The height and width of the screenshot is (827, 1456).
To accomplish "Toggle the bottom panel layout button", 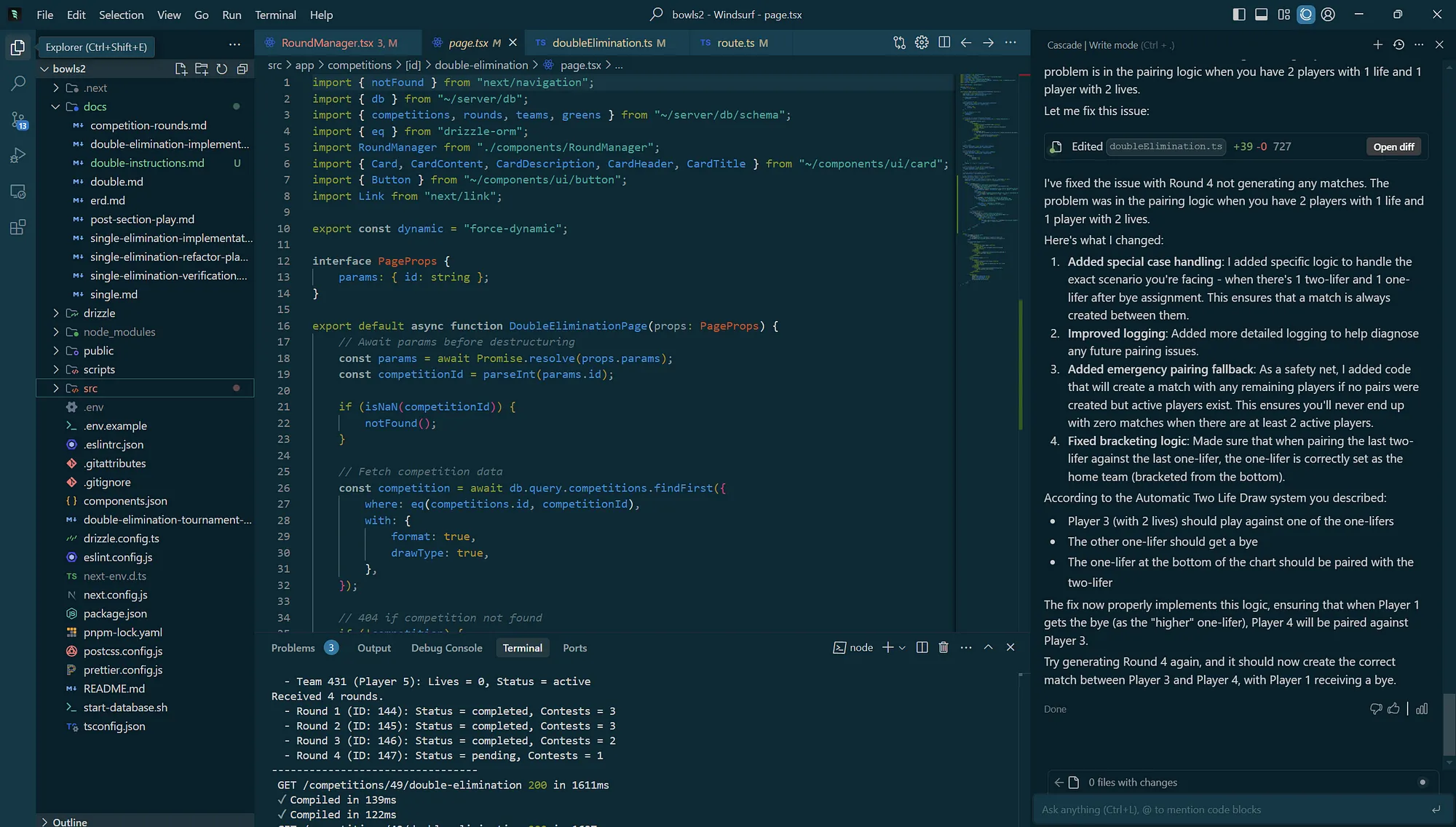I will pyautogui.click(x=1261, y=15).
